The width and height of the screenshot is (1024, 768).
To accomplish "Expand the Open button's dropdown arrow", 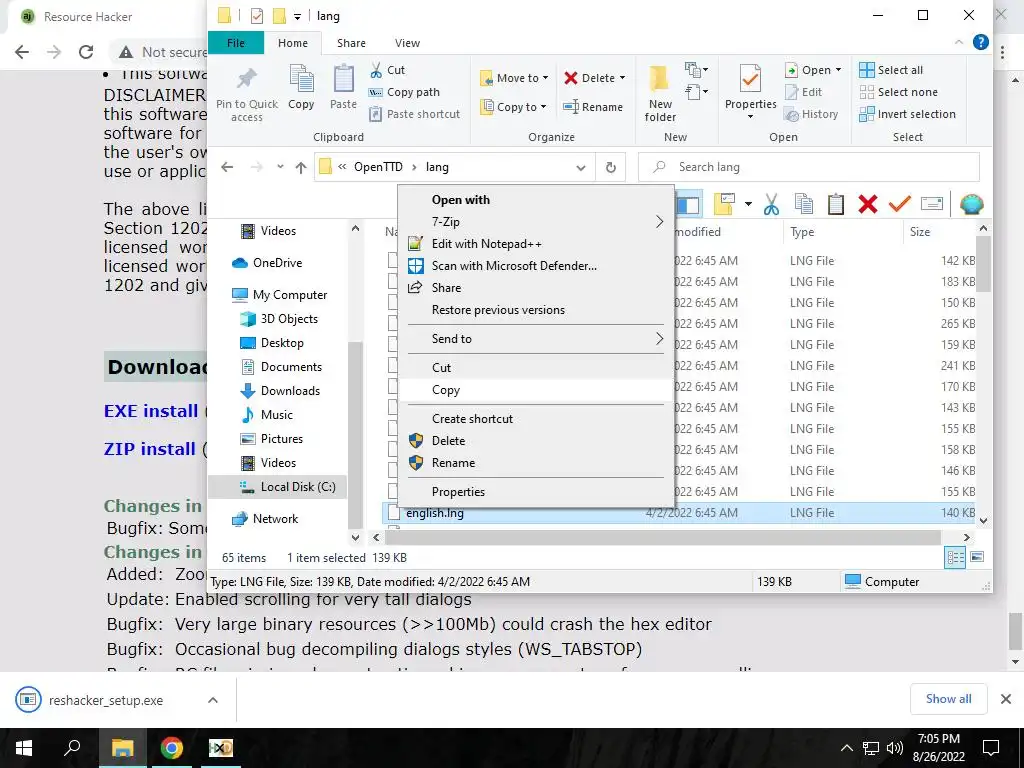I will tap(839, 70).
